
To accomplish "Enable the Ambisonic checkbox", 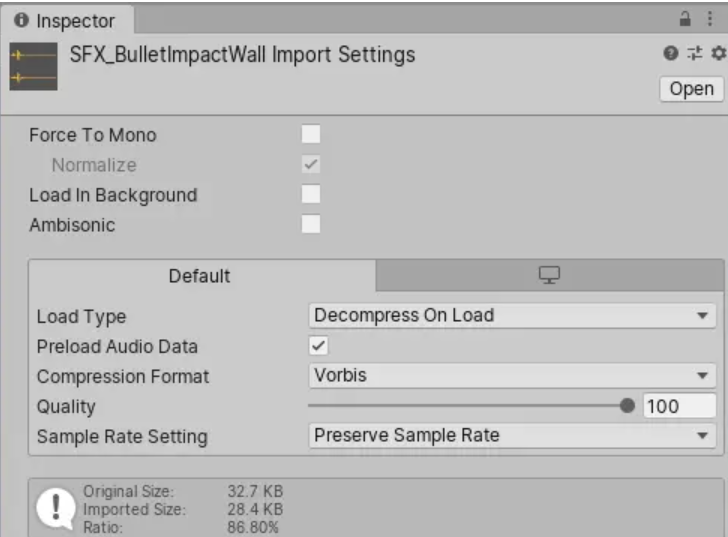I will pyautogui.click(x=311, y=225).
